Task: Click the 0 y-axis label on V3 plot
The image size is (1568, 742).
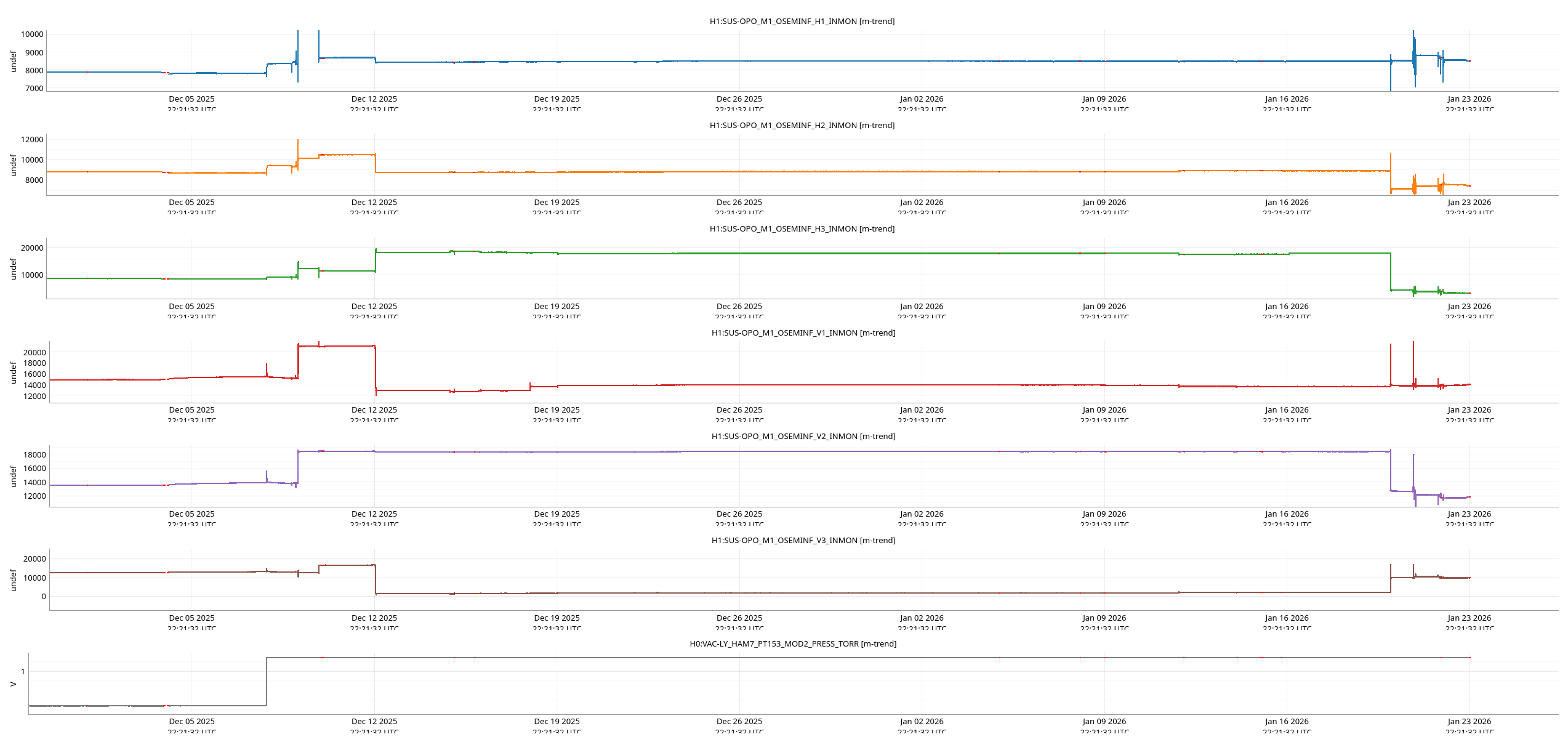Action: pyautogui.click(x=43, y=597)
